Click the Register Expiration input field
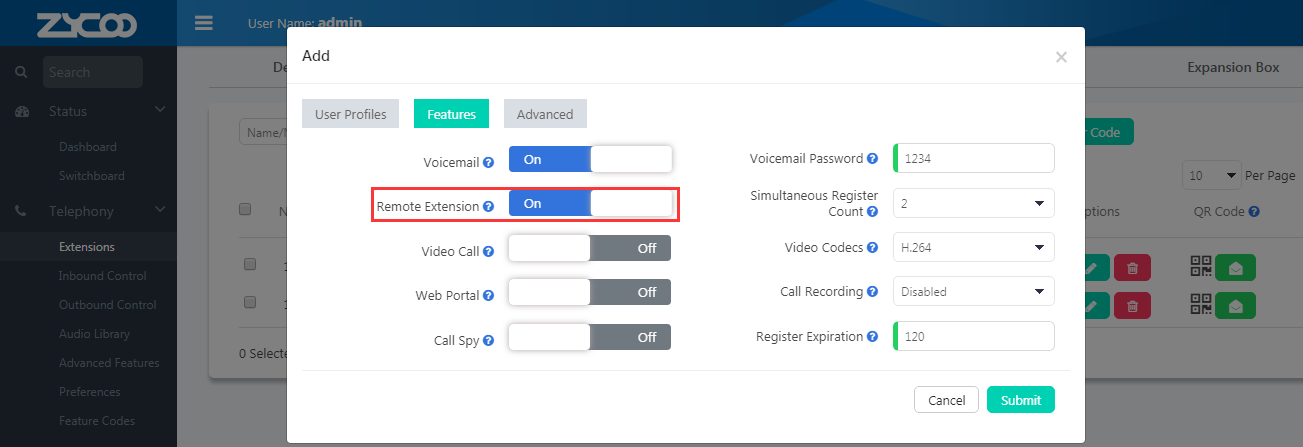This screenshot has height=447, width=1303. 974,336
